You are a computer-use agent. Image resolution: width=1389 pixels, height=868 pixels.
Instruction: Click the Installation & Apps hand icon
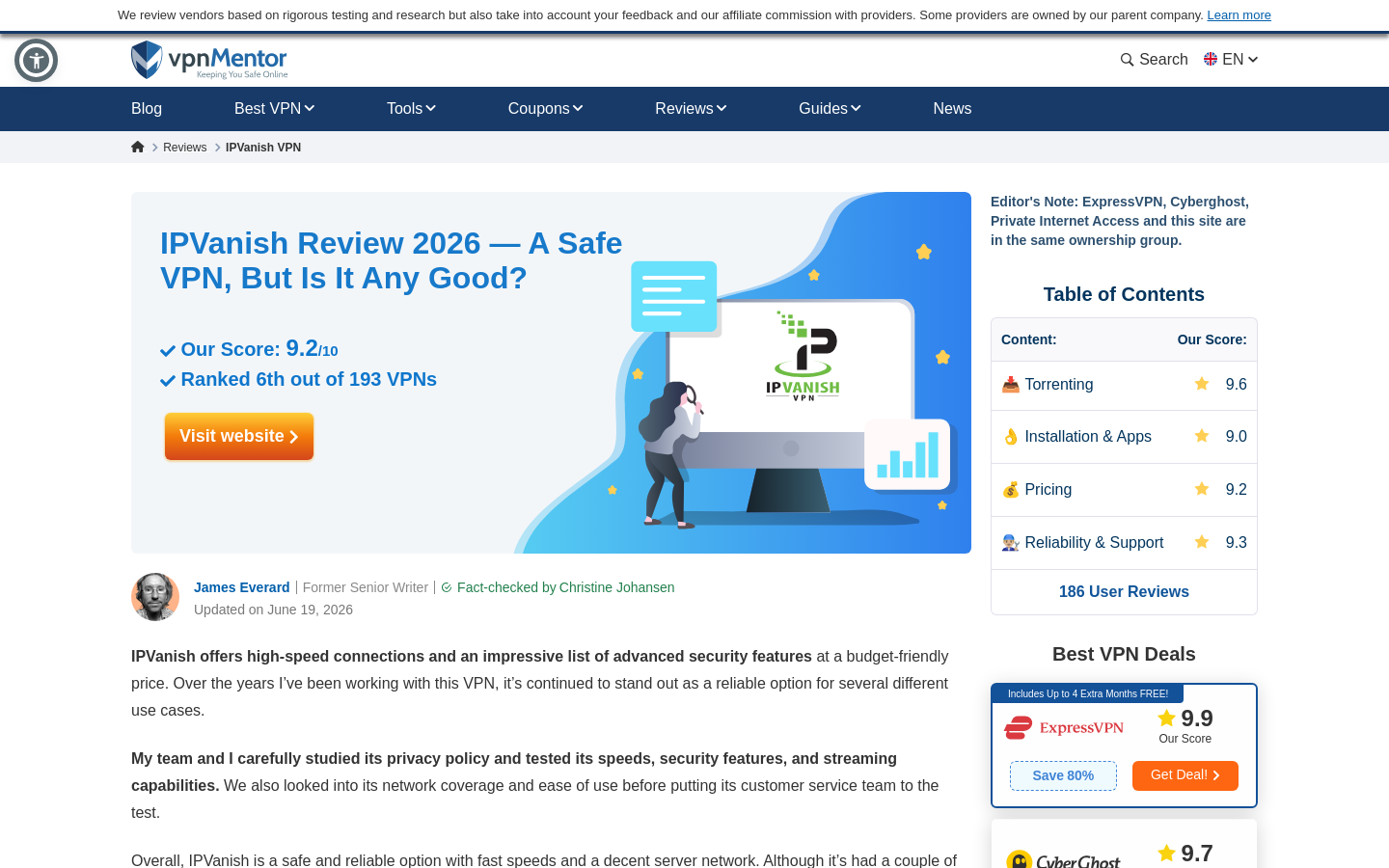[1011, 437]
